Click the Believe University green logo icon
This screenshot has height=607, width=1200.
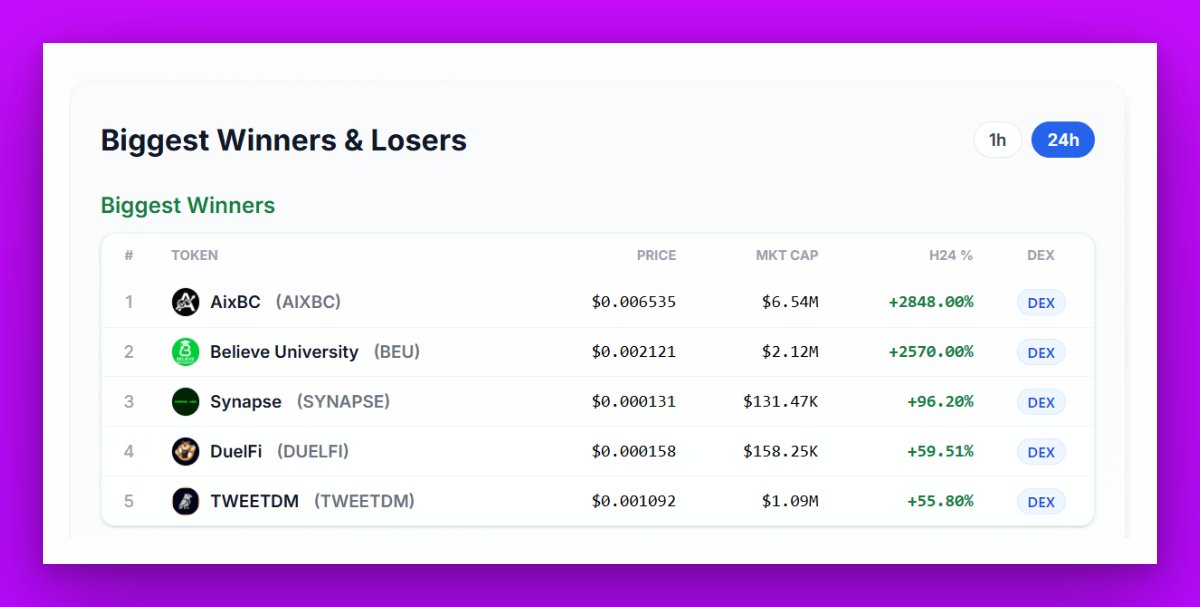pos(185,352)
